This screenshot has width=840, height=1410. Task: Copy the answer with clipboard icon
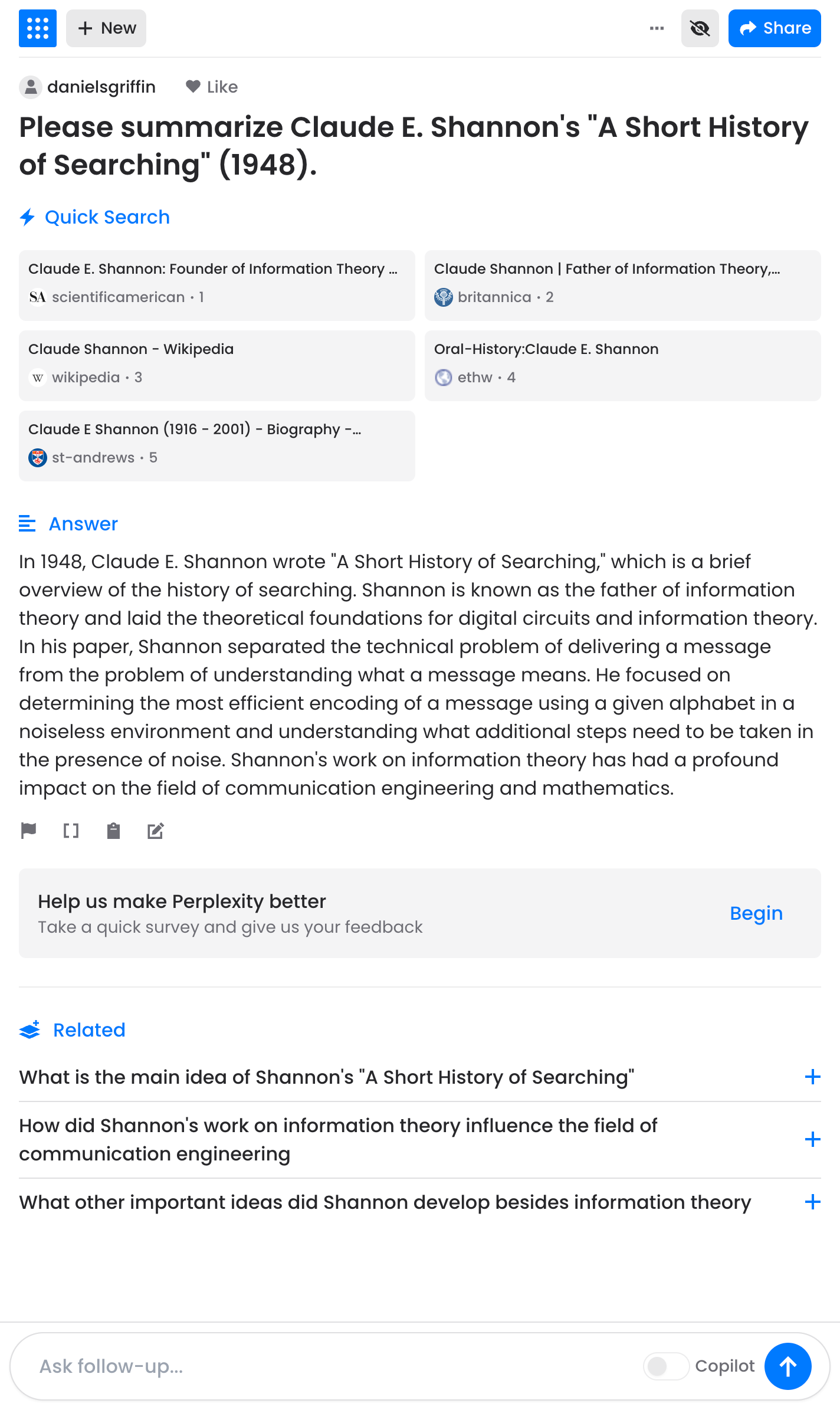(x=113, y=831)
